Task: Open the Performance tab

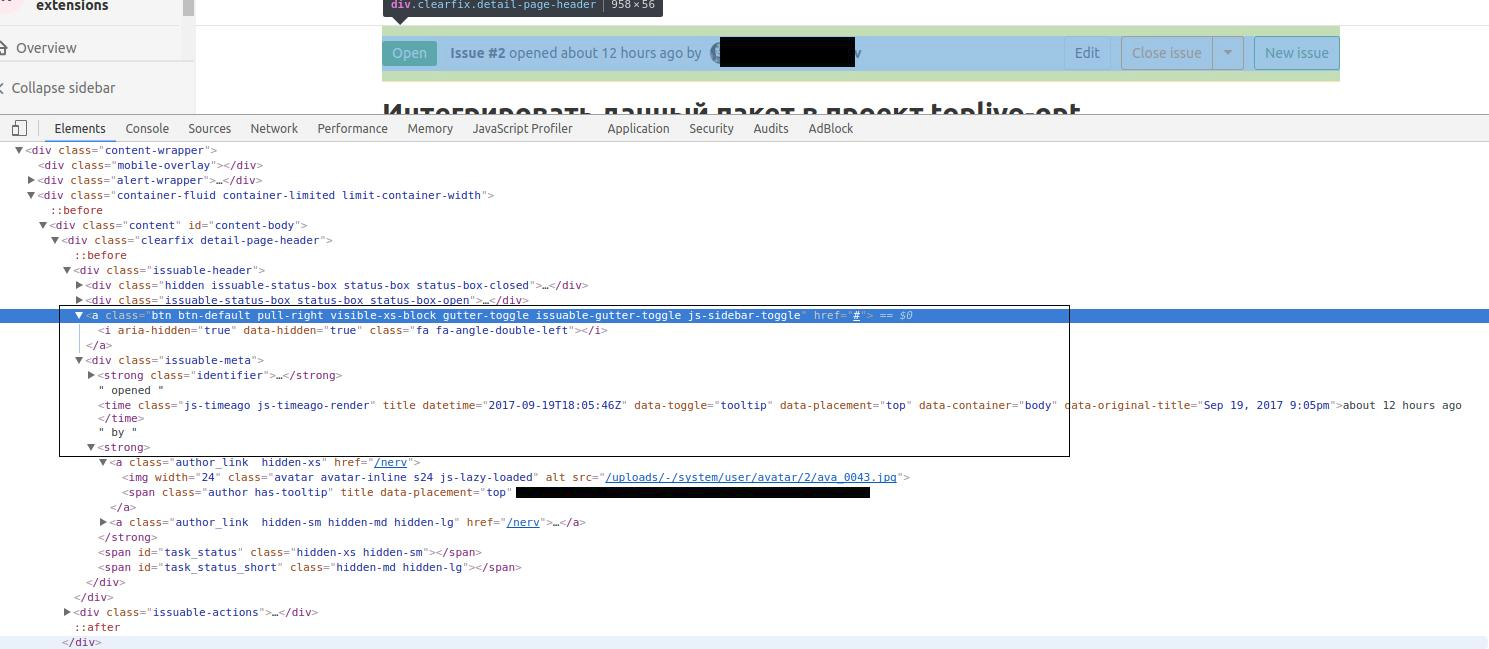Action: point(352,128)
